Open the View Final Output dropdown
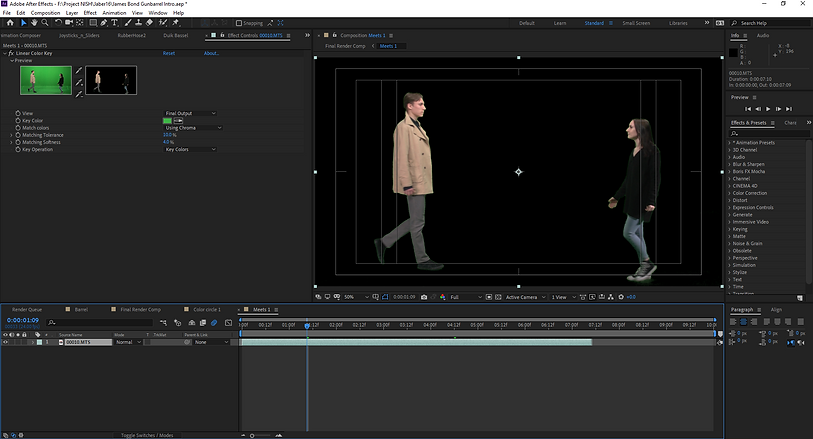This screenshot has height=439, width=813. point(190,113)
